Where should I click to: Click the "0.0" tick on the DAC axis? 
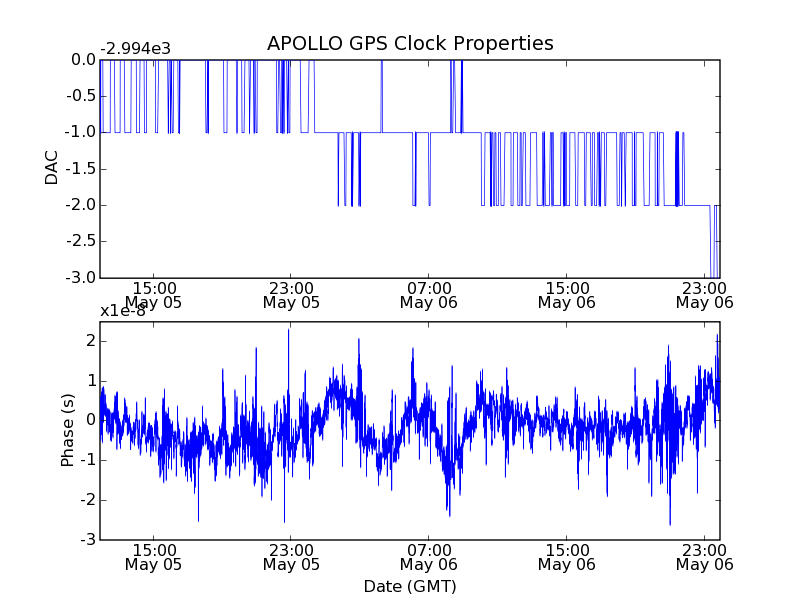84,60
